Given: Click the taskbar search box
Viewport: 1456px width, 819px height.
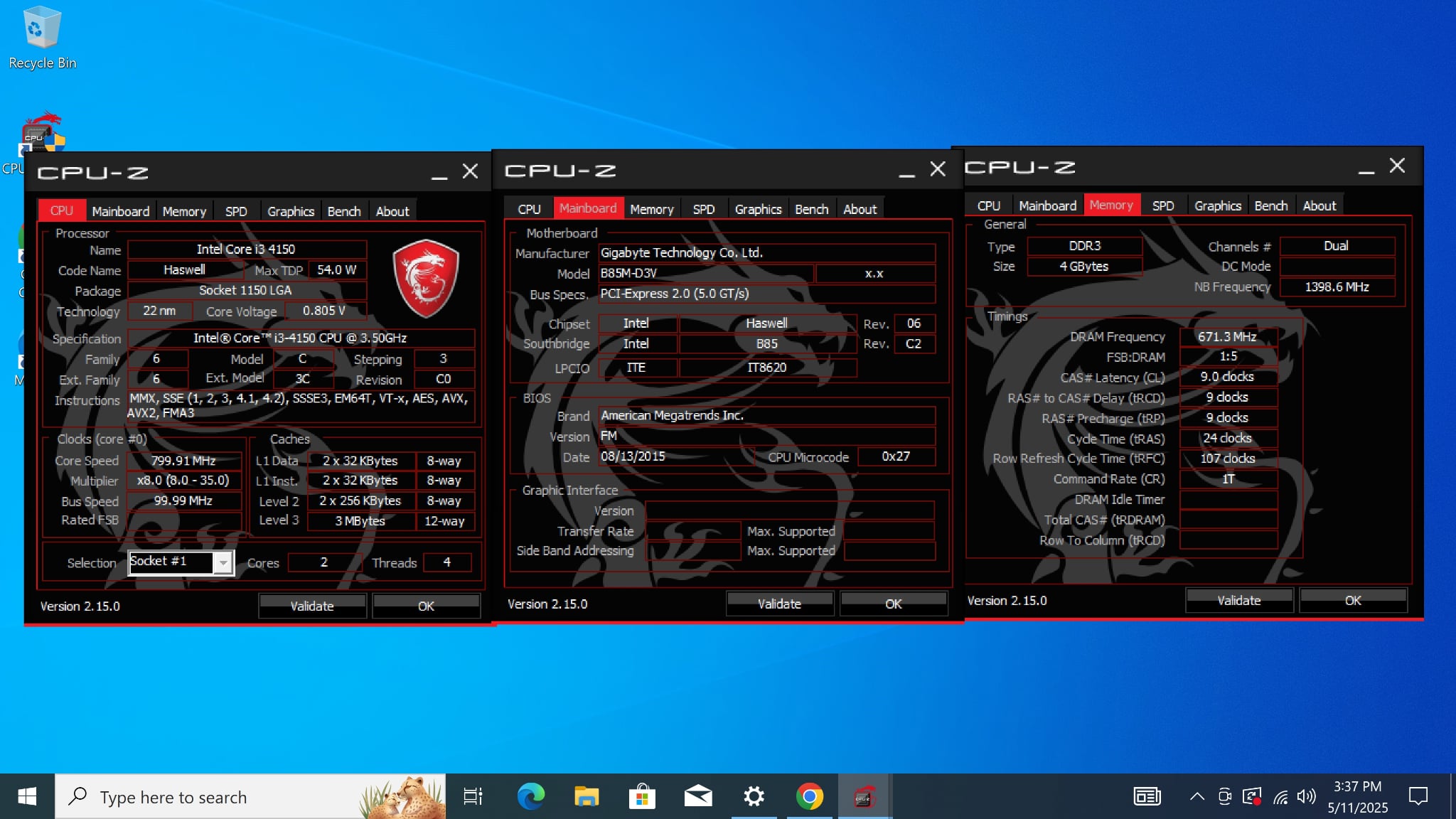Looking at the screenshot, I should pyautogui.click(x=250, y=797).
